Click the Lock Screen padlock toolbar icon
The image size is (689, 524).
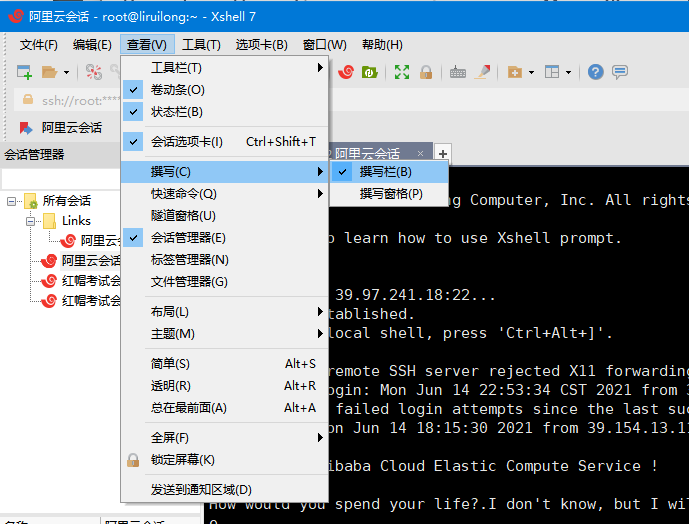pyautogui.click(x=426, y=72)
